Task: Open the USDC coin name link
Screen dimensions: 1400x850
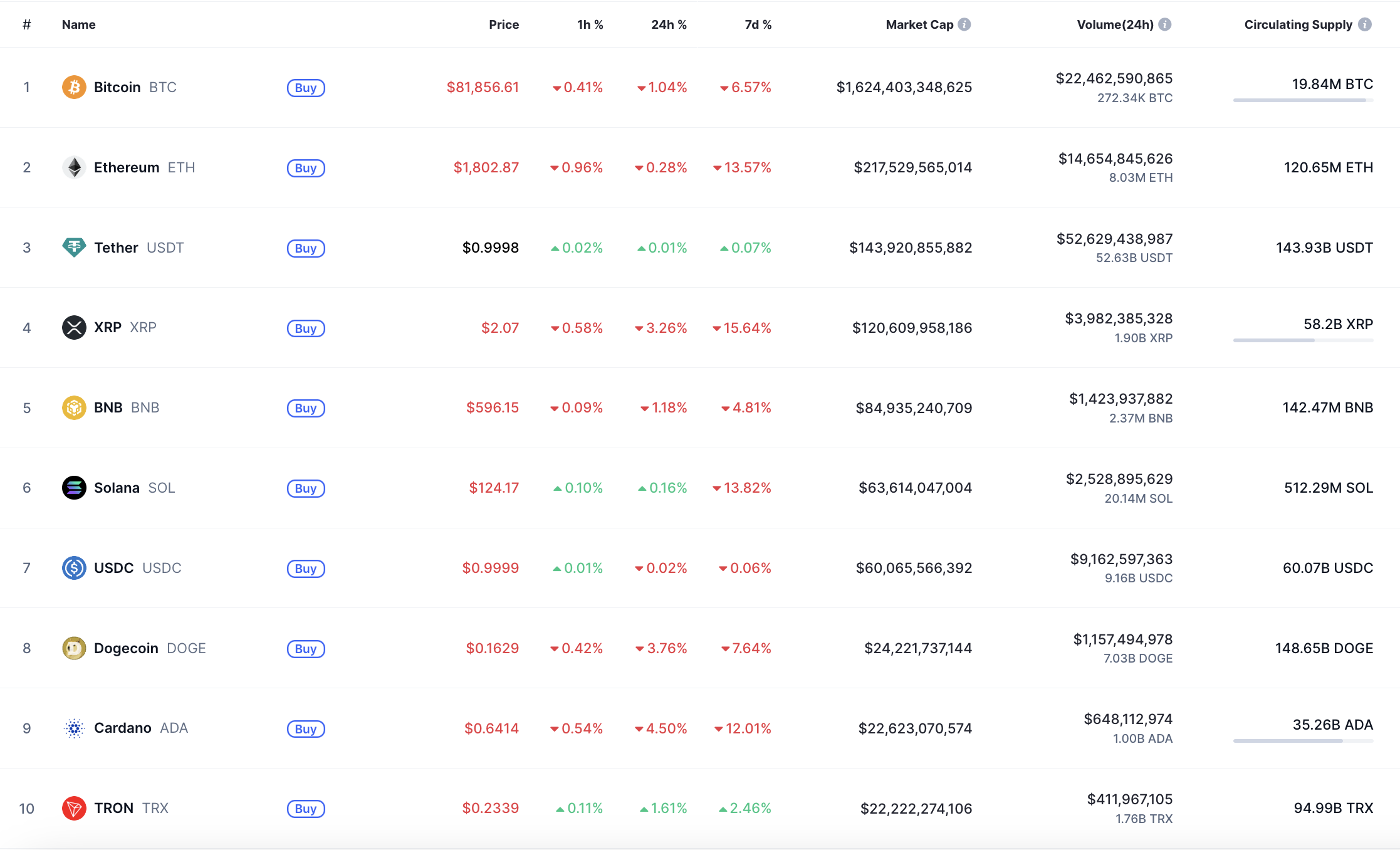Action: pos(114,568)
